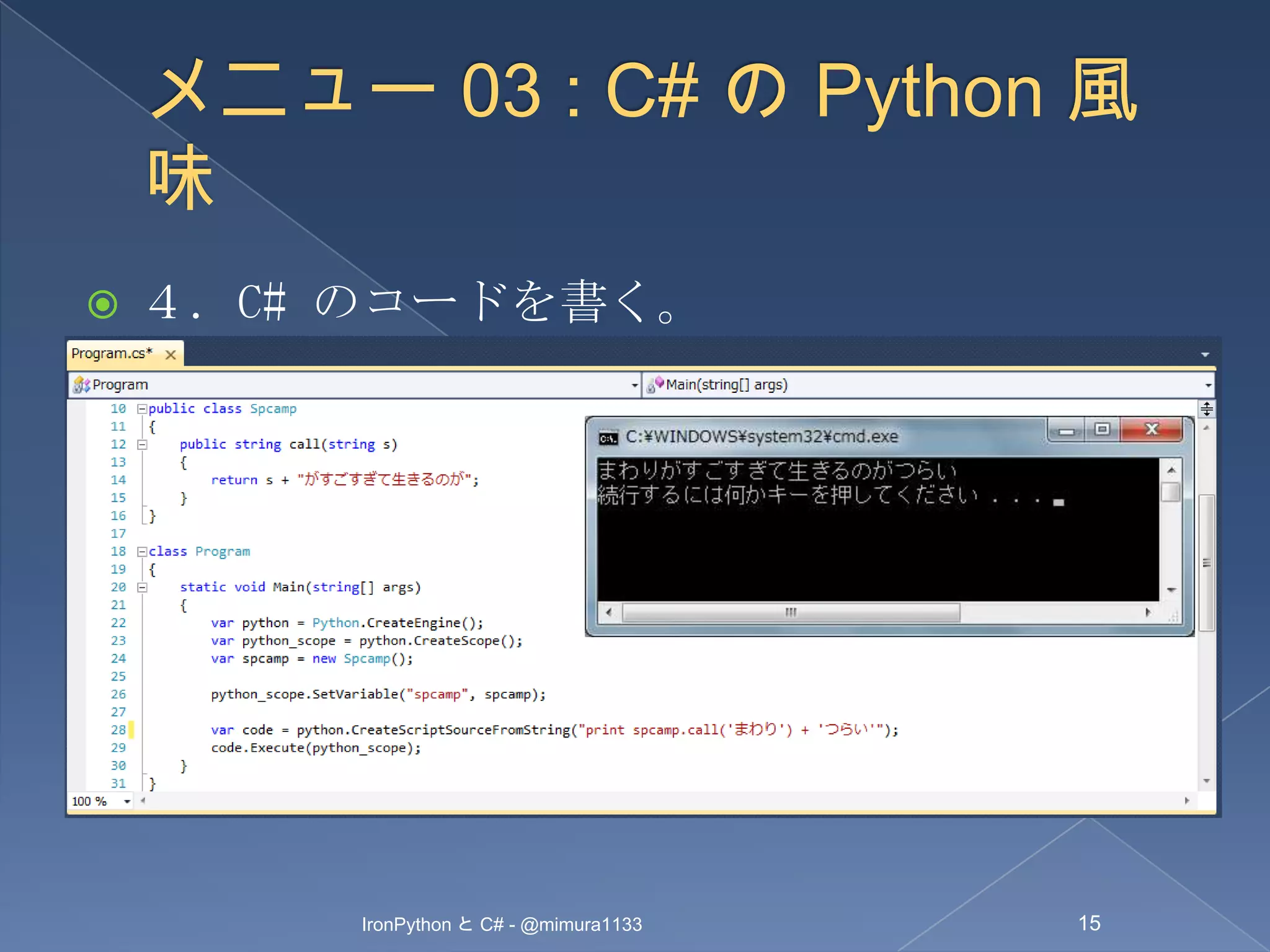Close the Program.cs tab with its X
Viewport: 1270px width, 952px height.
(171, 355)
